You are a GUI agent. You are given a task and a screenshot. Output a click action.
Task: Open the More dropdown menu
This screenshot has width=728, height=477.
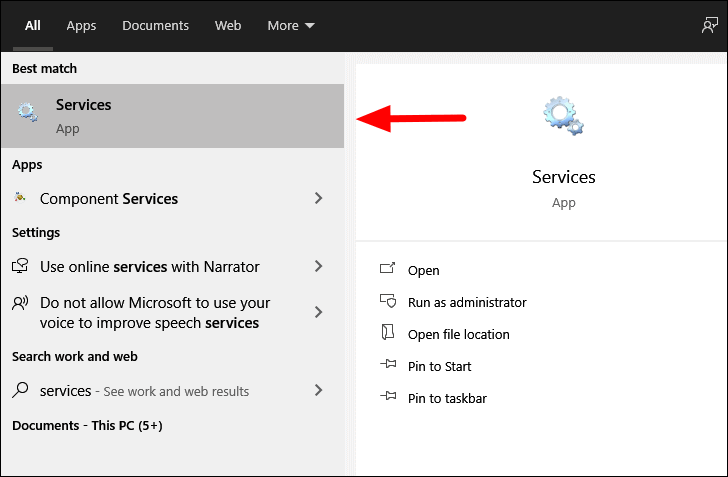[x=291, y=26]
